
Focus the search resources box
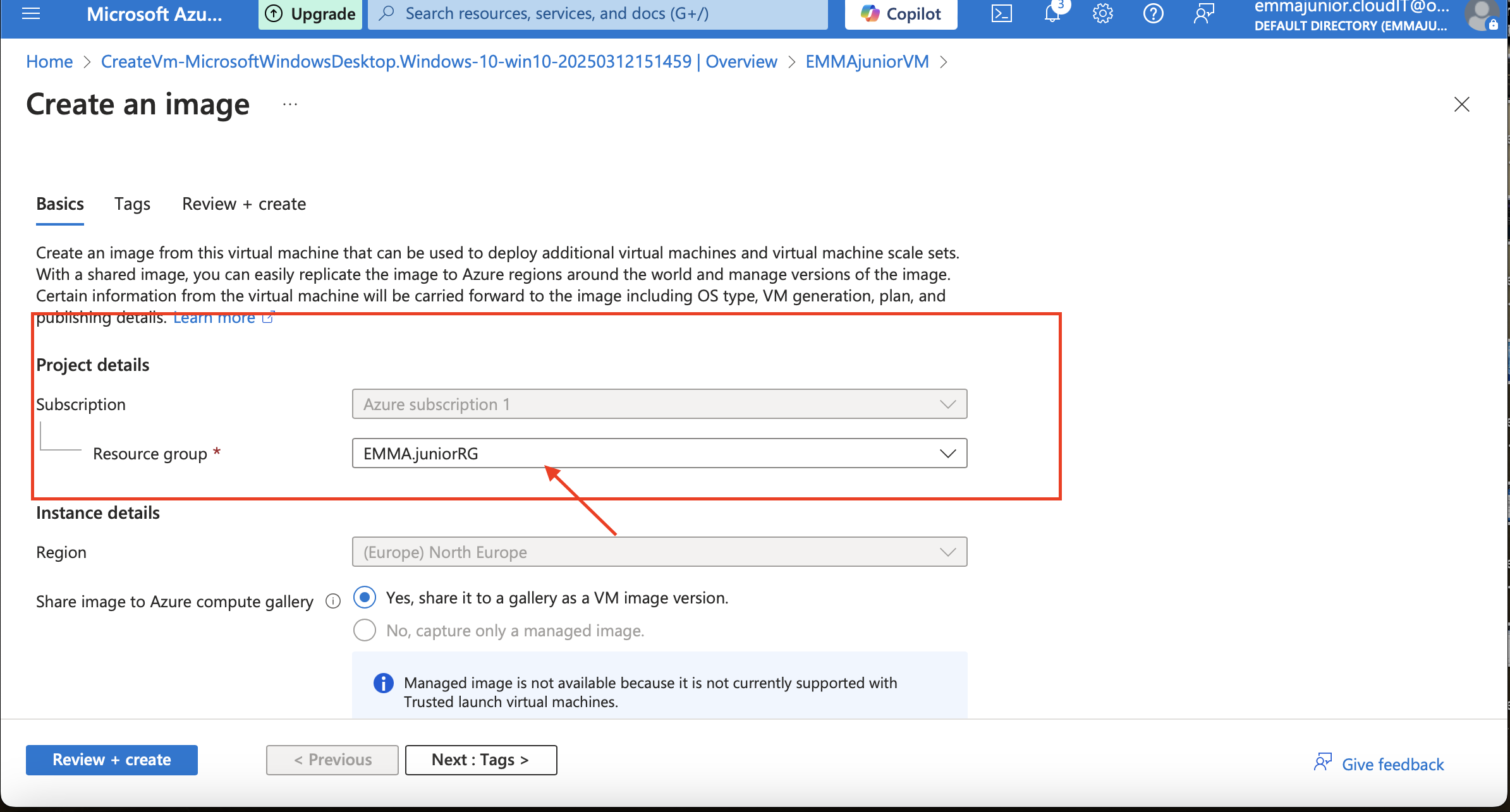pos(598,13)
